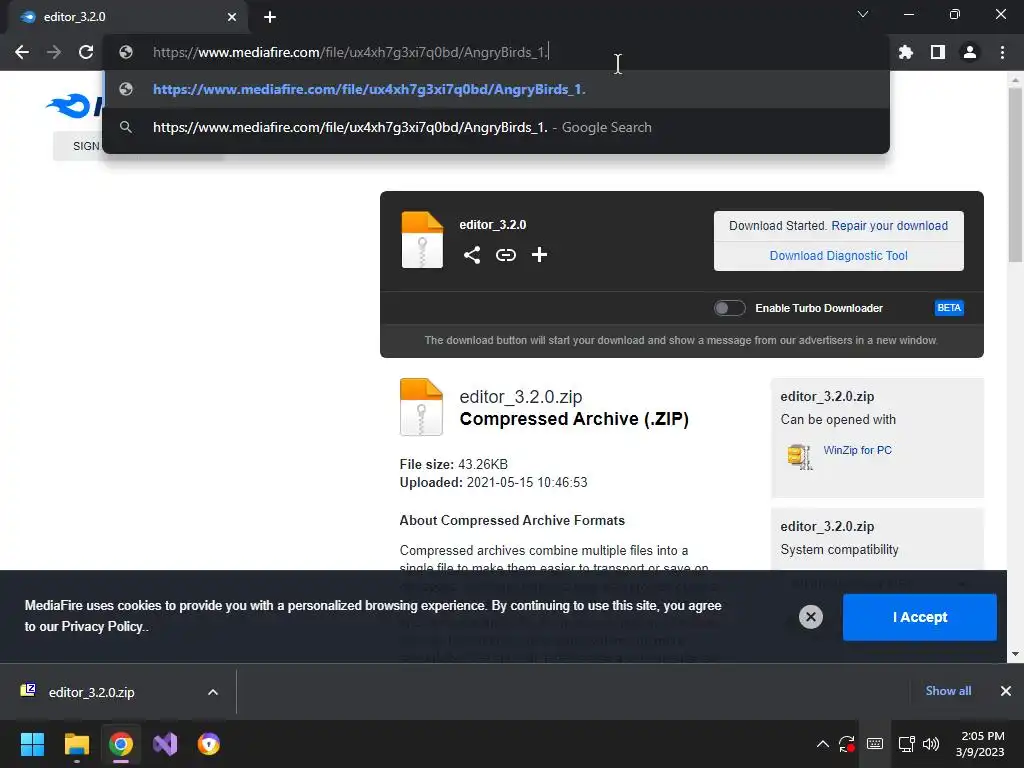Viewport: 1024px width, 768px height.
Task: Click the Uploaded 2021-05-15 10:46:53 text
Action: (x=494, y=483)
